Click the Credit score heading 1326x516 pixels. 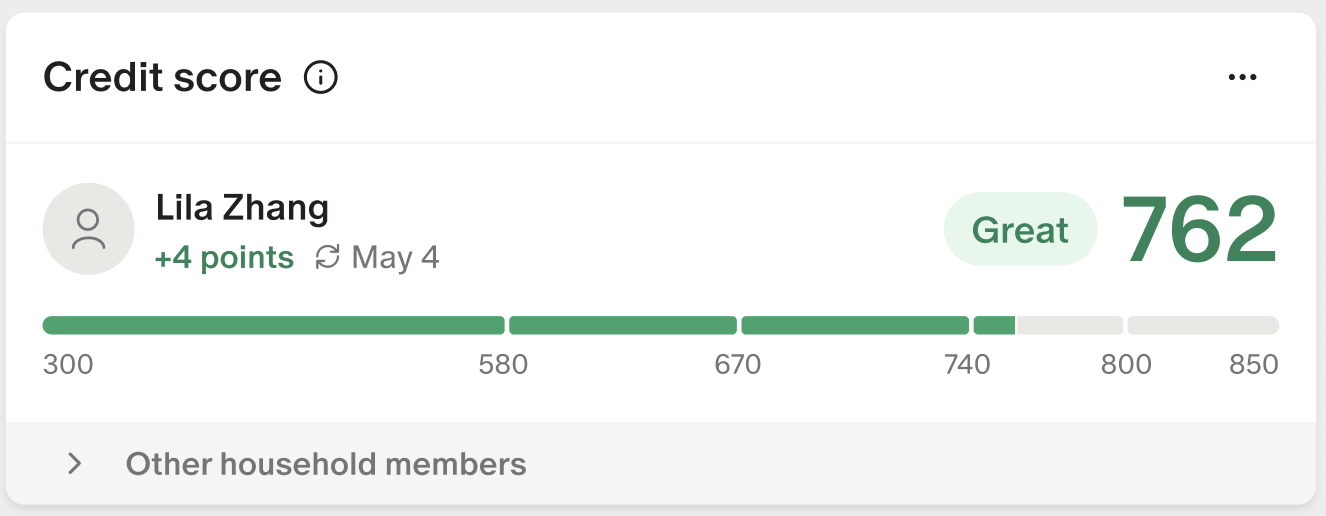(x=162, y=77)
